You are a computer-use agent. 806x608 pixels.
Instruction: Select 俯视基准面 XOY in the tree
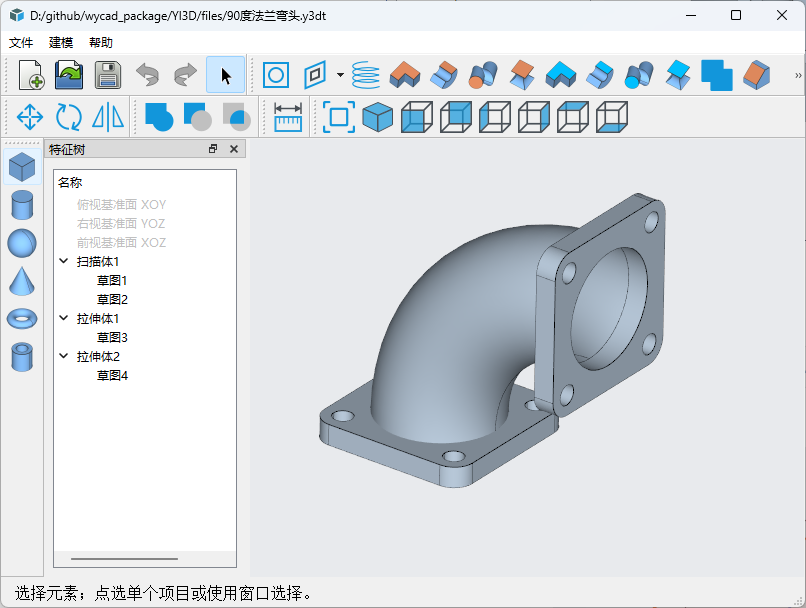[121, 205]
